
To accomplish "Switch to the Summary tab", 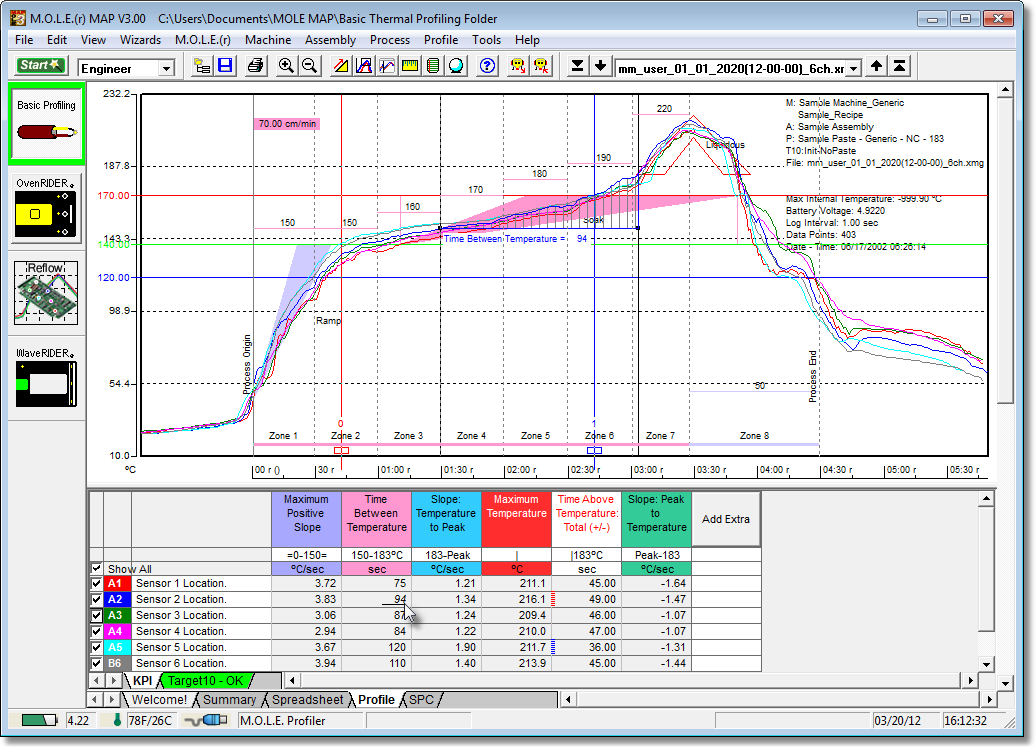I will click(229, 699).
